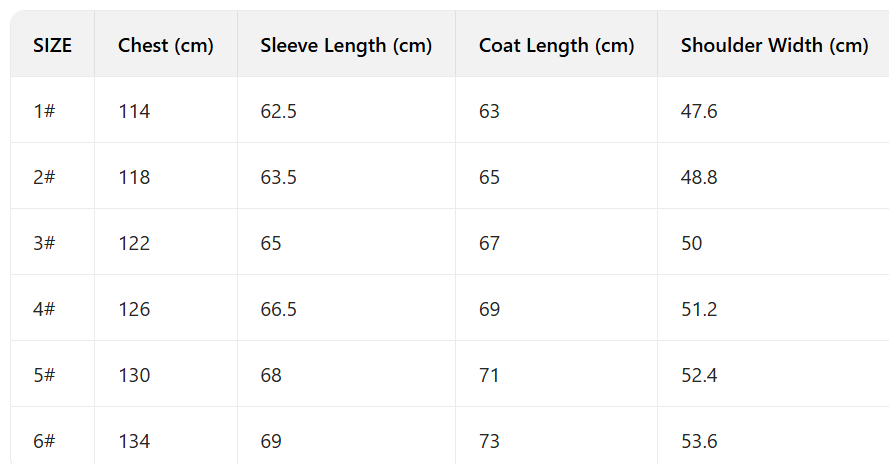
Task: Select coat length value 71
Action: [x=489, y=375]
